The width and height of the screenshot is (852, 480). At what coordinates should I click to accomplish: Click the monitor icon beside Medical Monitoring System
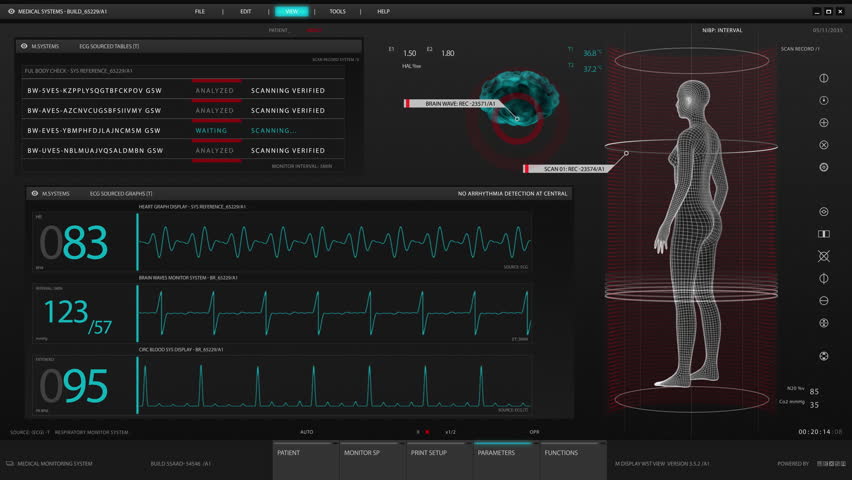pos(10,464)
